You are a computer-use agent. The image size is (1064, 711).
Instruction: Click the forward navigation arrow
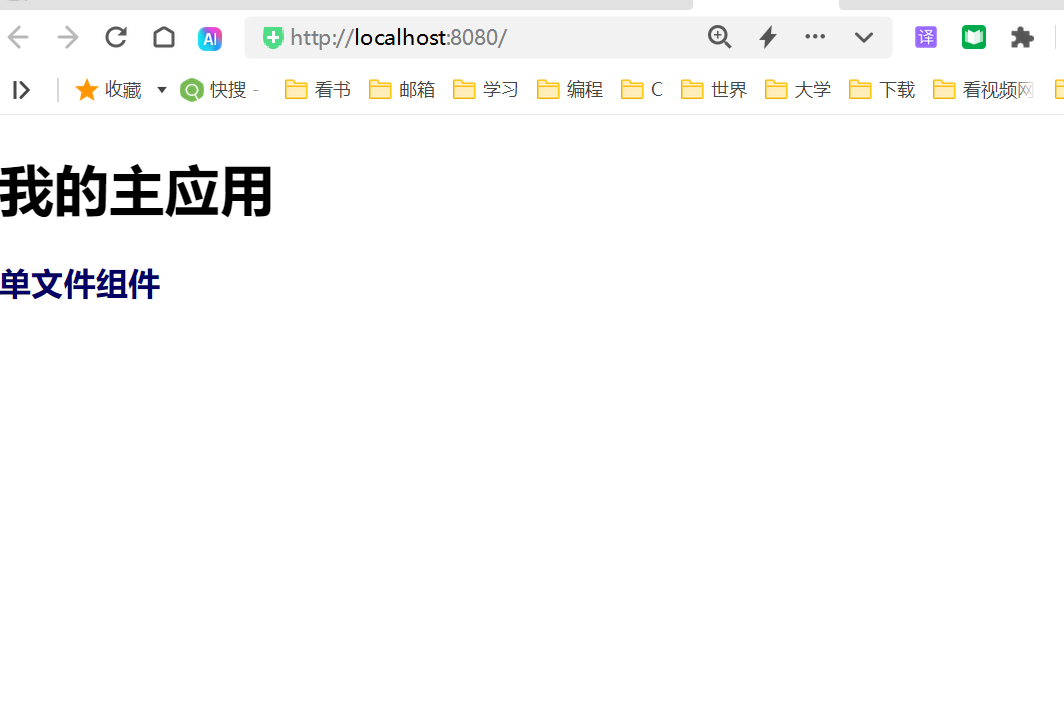(x=68, y=37)
